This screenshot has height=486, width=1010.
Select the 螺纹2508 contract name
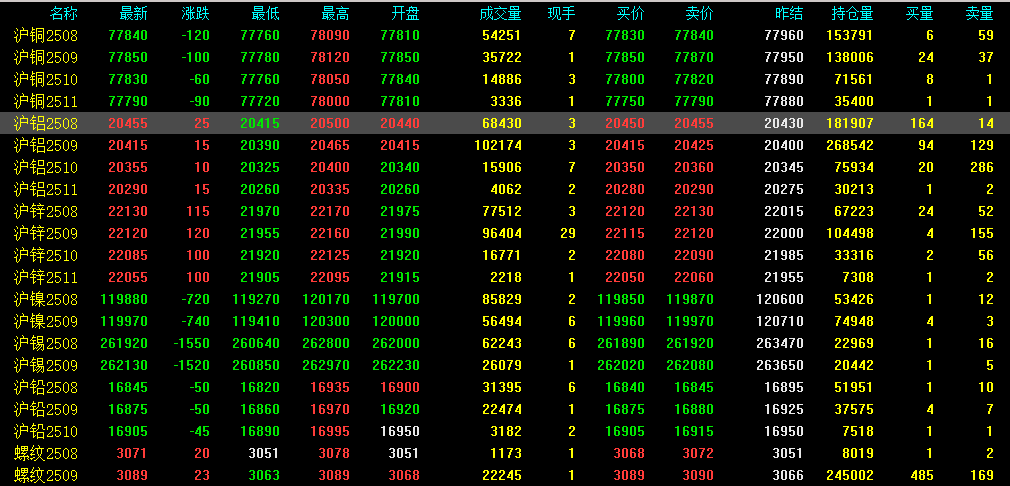(46, 453)
